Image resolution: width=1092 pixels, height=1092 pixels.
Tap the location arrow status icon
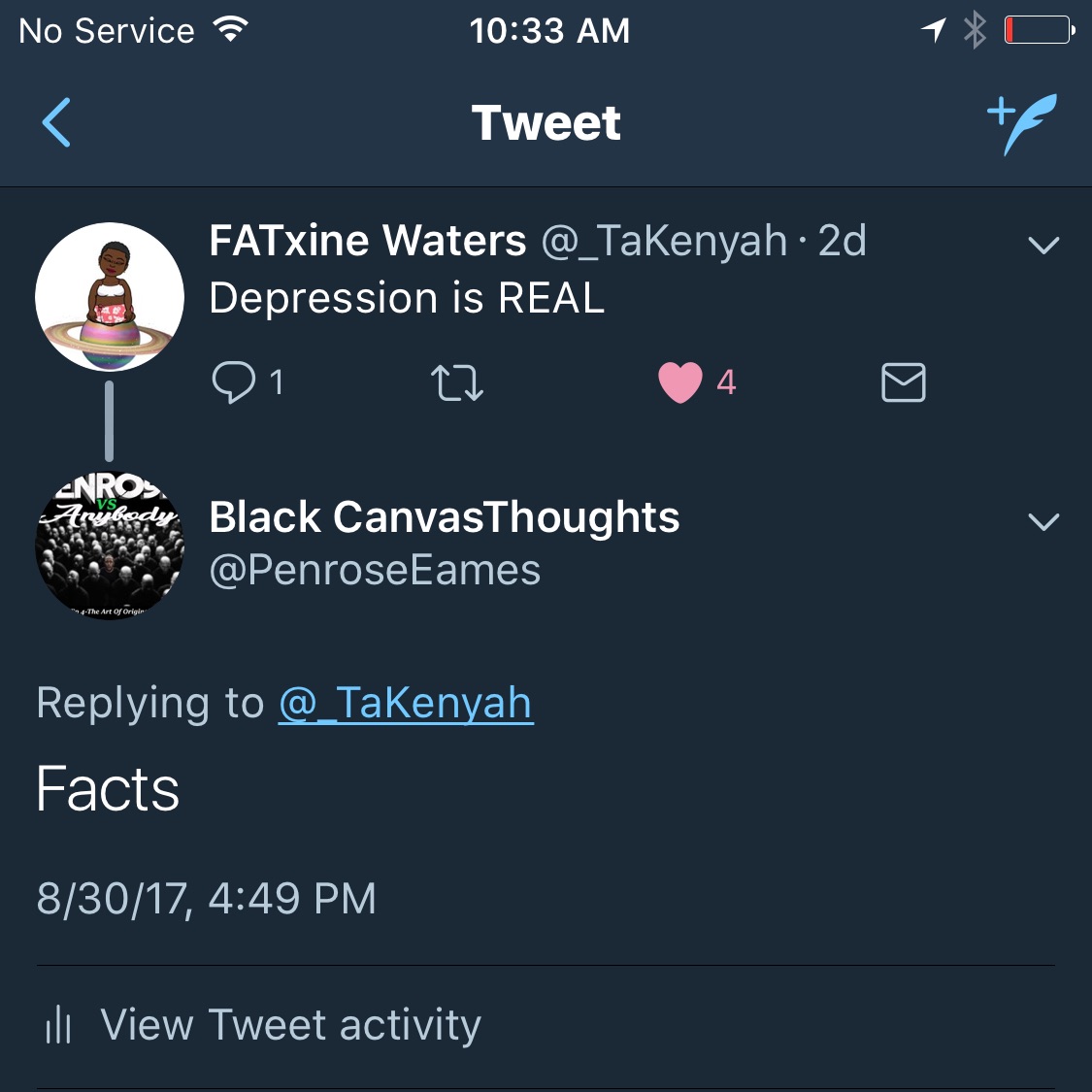[x=934, y=31]
